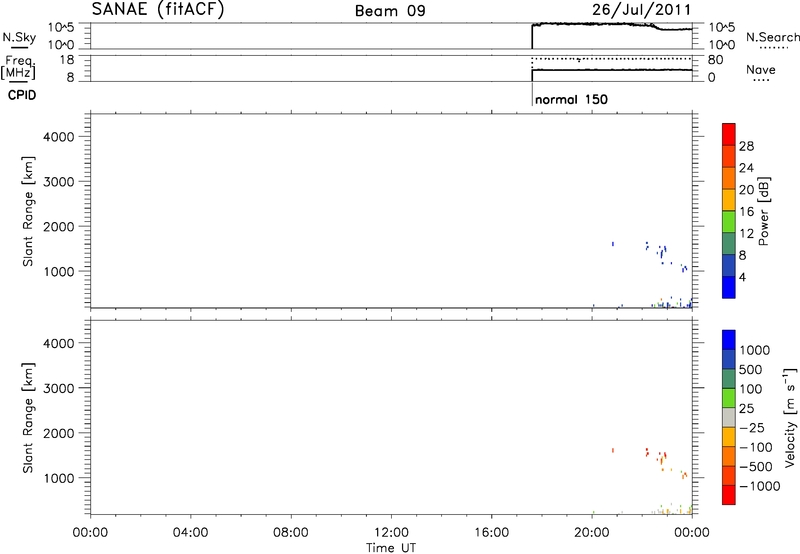The width and height of the screenshot is (800, 554).
Task: Pick the blue top segment of the velocity colorbar
Action: click(x=729, y=340)
